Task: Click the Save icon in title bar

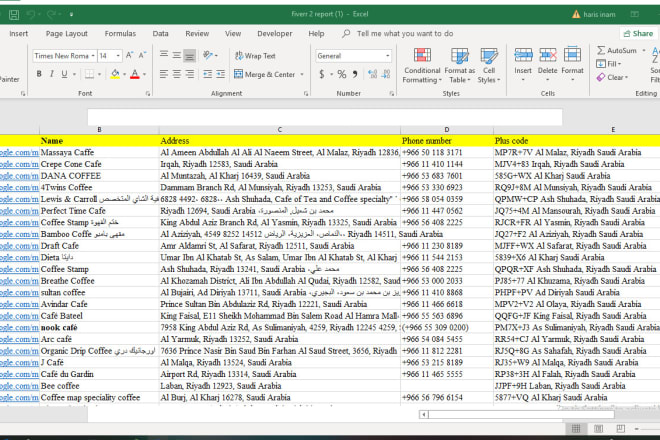Action: 14,15
